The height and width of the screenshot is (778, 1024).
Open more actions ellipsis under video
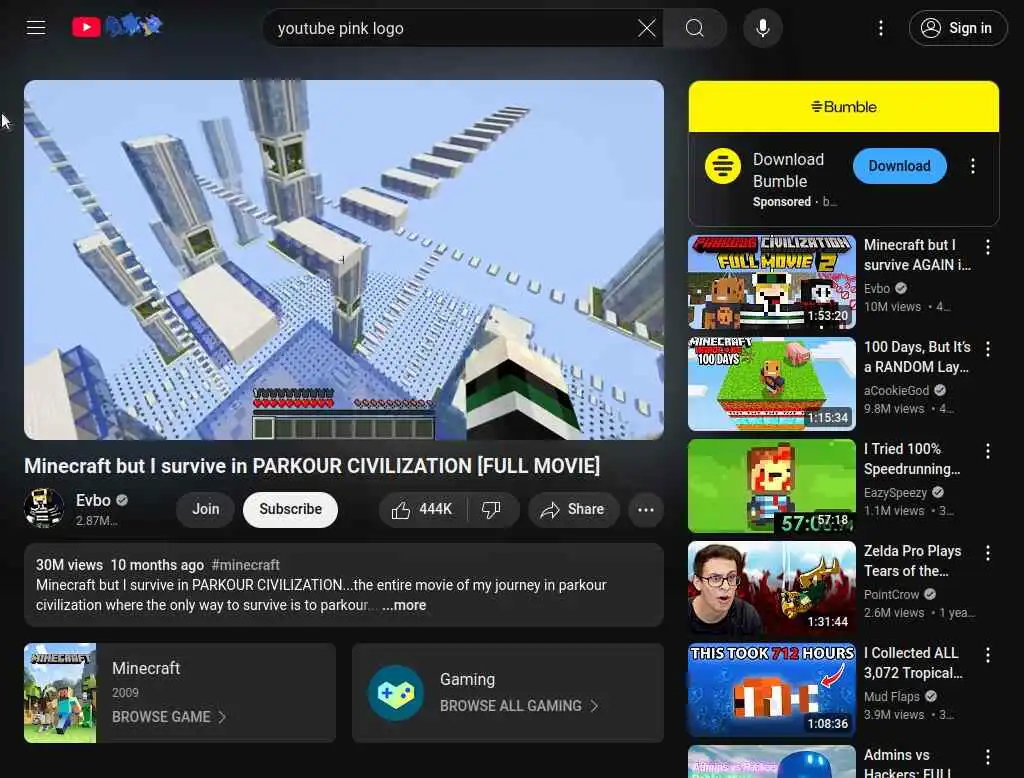646,510
